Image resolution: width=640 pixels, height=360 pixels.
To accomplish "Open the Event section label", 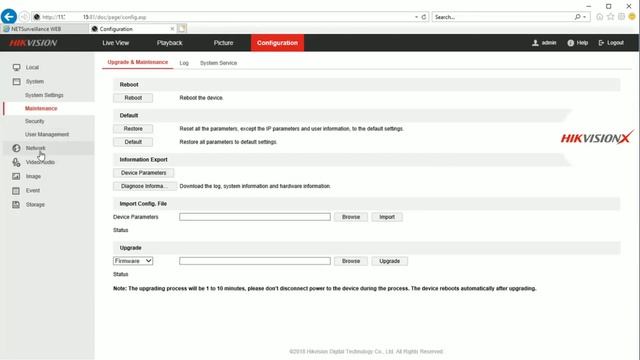I will tap(33, 191).
